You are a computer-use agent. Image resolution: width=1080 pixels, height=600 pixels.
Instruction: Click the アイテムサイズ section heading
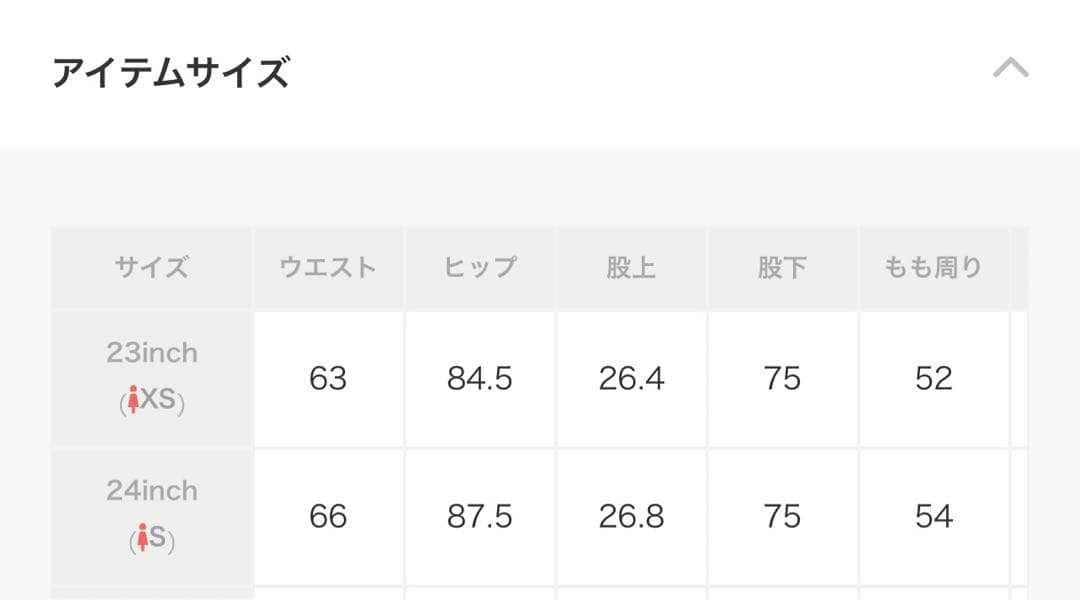(170, 73)
